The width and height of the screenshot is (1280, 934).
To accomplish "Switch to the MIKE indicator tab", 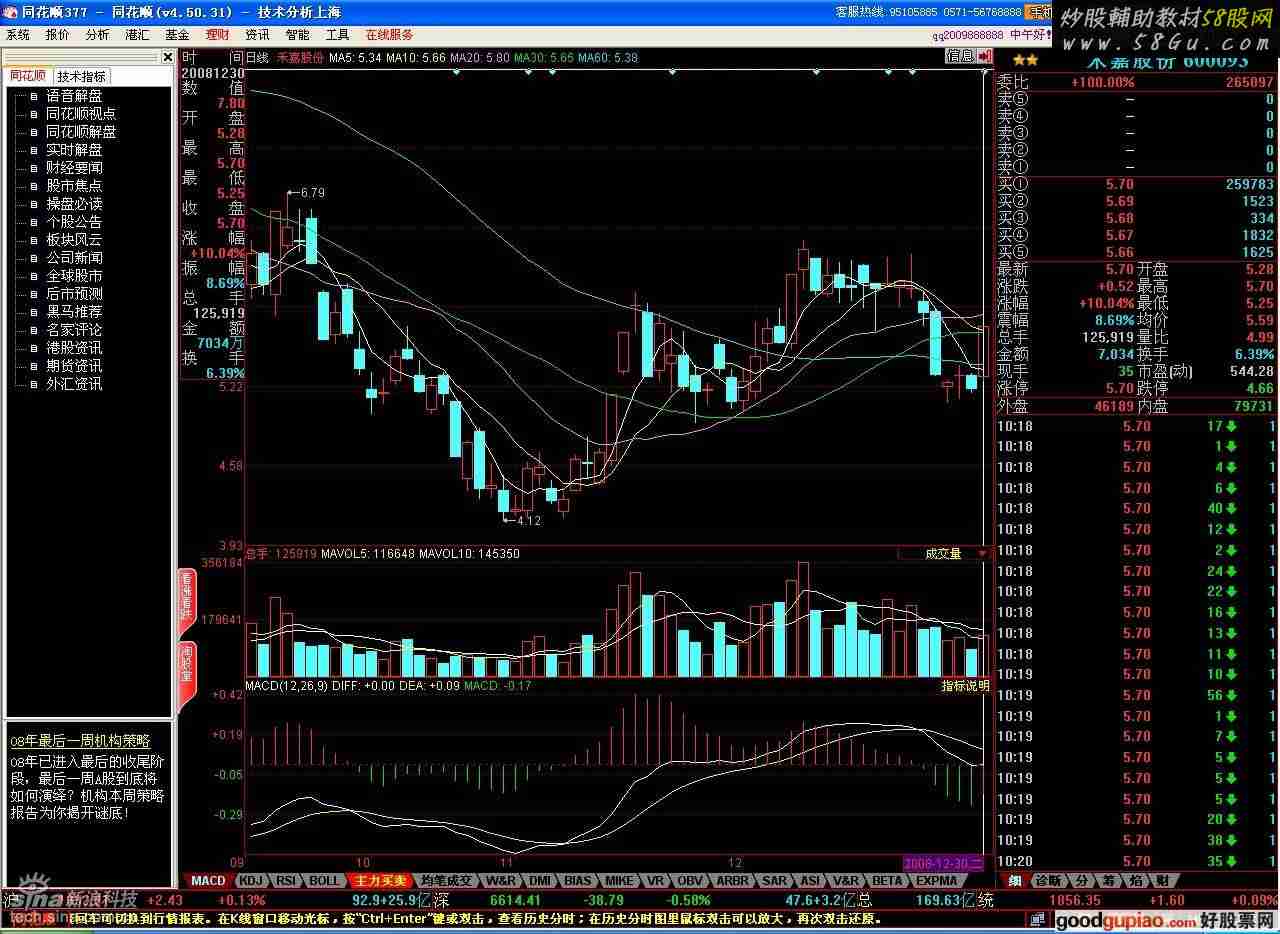I will click(x=619, y=881).
